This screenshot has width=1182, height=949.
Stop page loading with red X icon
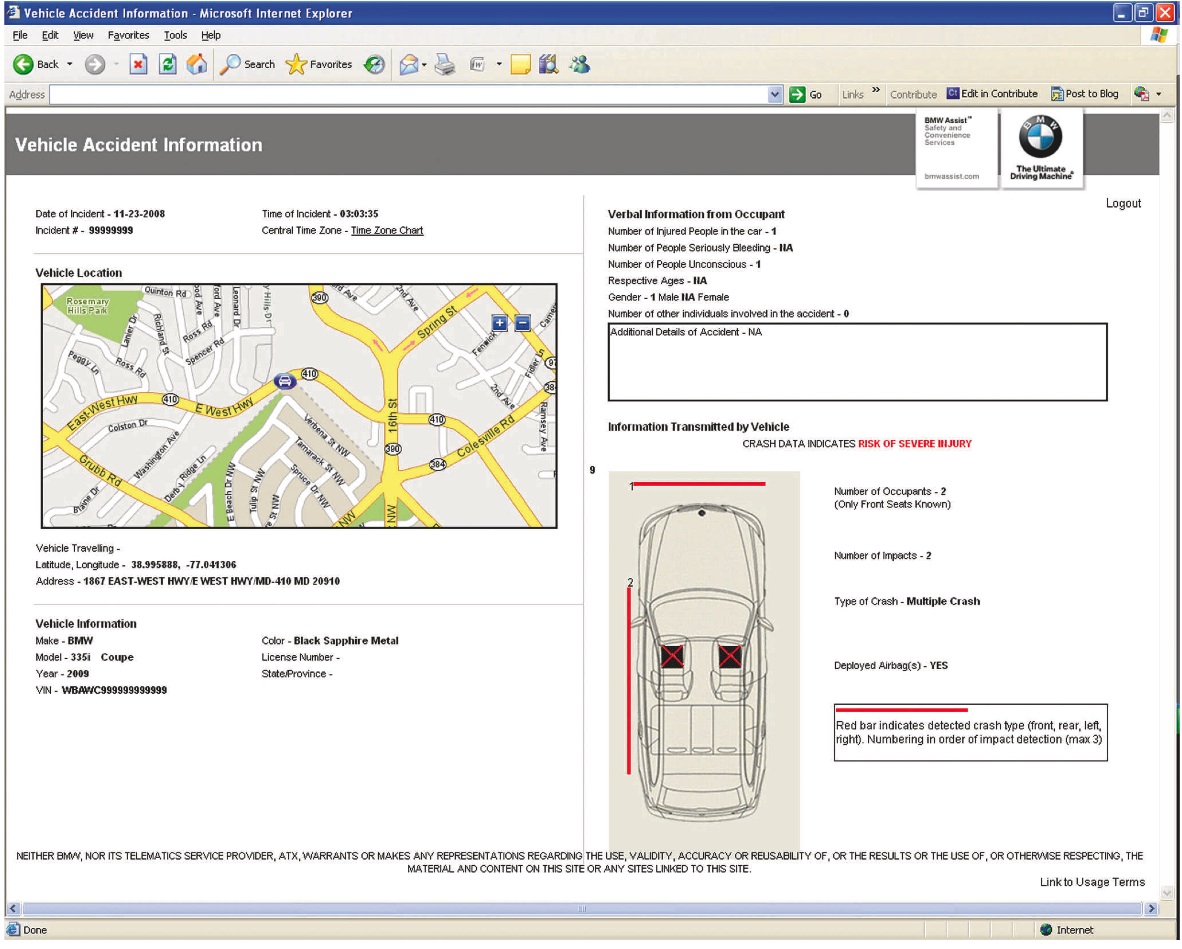click(x=138, y=65)
